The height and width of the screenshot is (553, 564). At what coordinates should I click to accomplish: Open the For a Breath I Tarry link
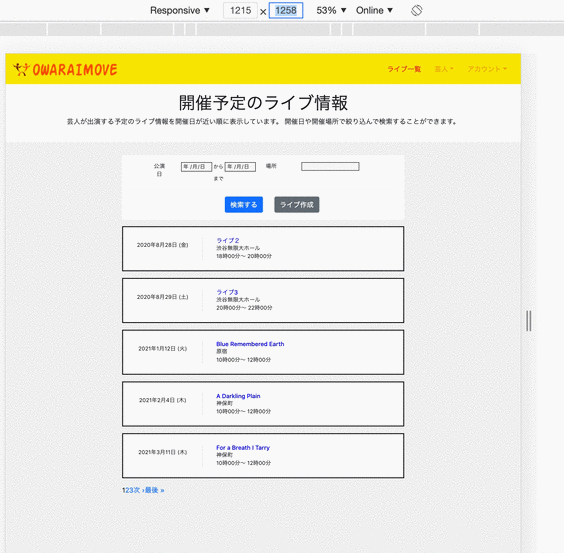(243, 448)
